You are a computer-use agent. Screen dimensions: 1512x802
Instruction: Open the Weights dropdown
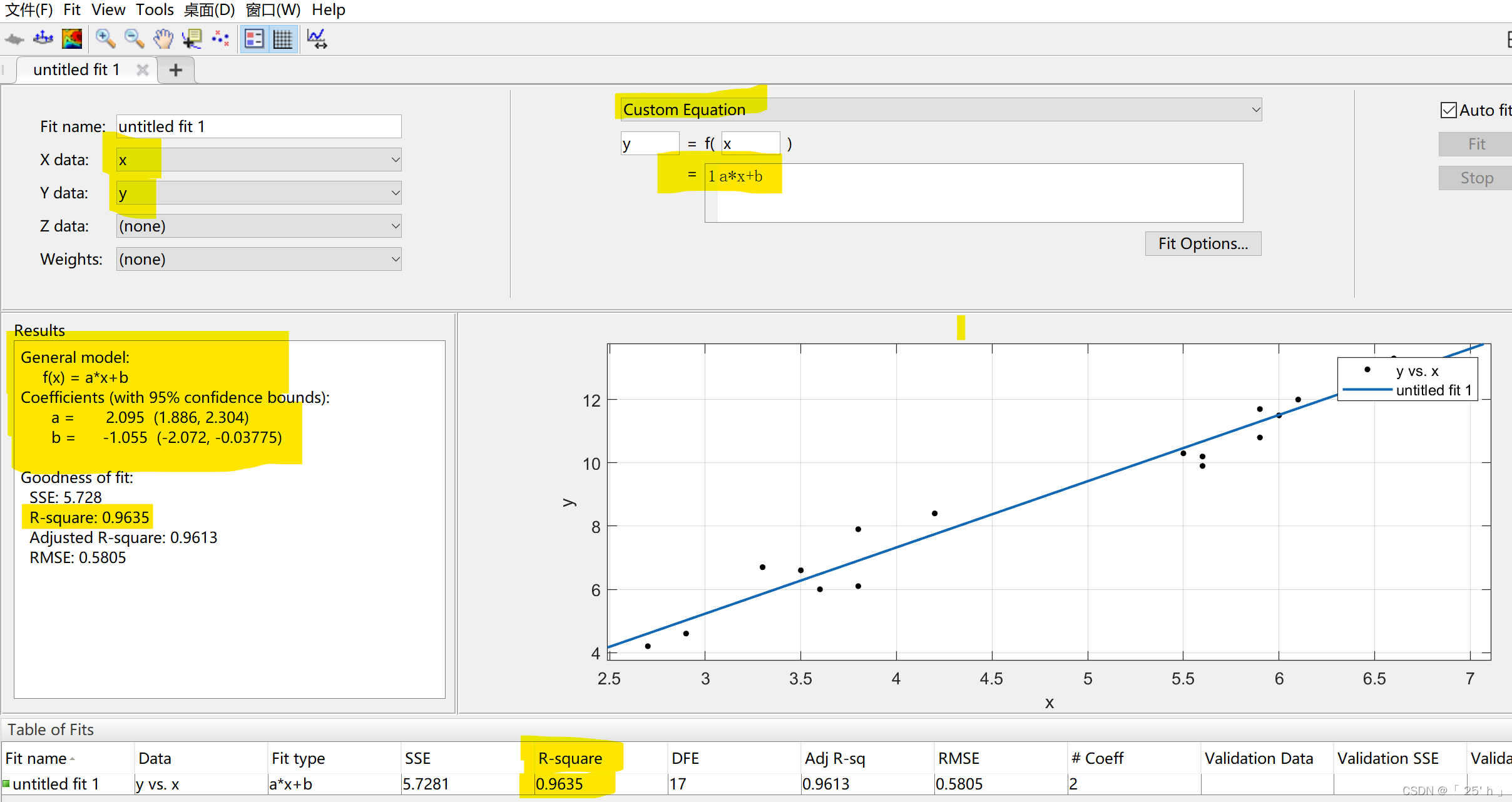[x=258, y=259]
